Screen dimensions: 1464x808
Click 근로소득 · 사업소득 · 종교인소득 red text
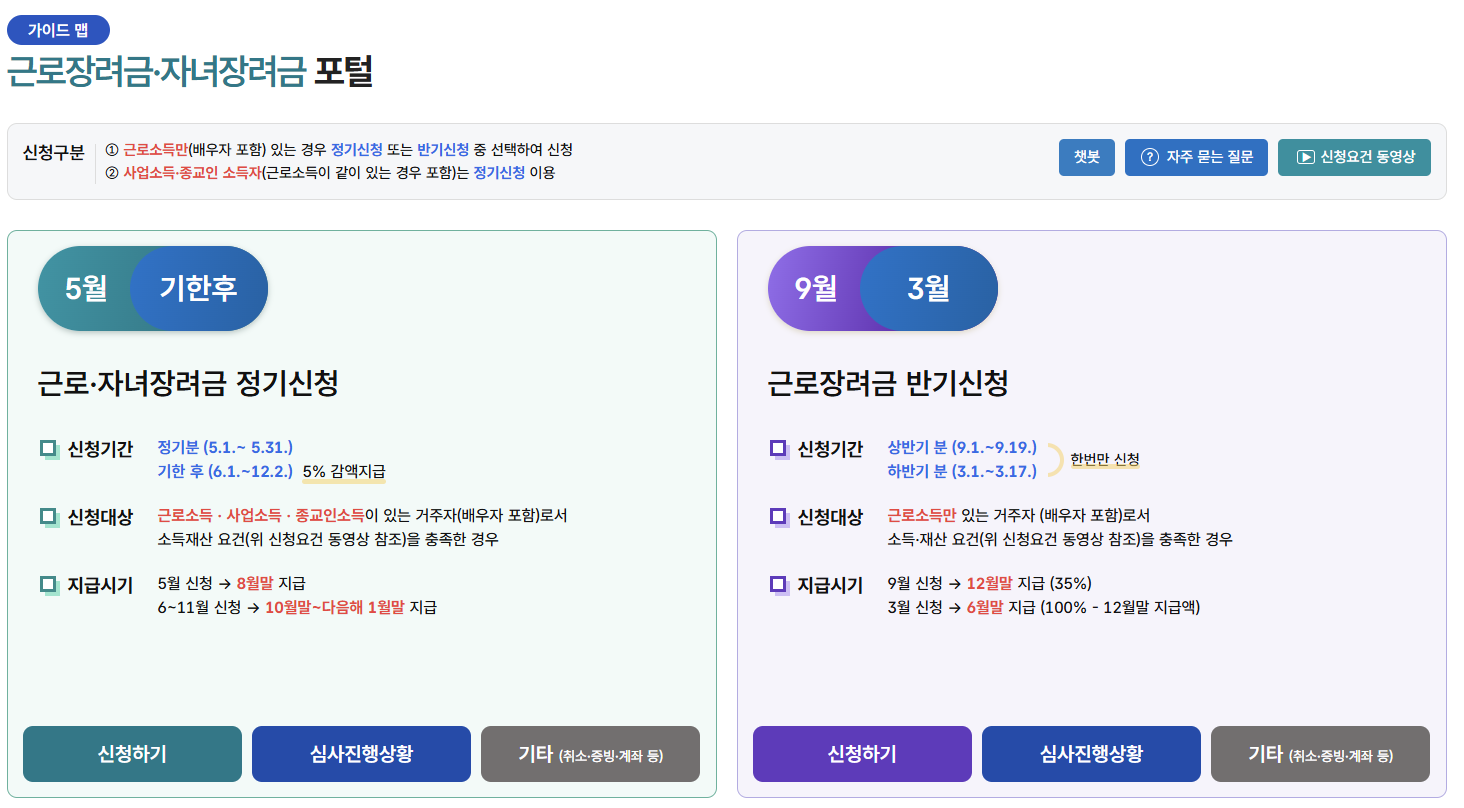tap(261, 515)
